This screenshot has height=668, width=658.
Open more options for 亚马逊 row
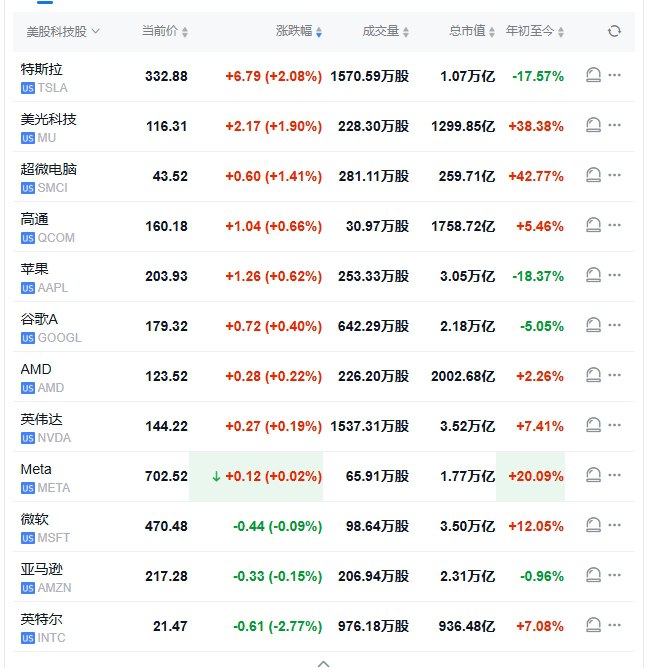point(614,575)
